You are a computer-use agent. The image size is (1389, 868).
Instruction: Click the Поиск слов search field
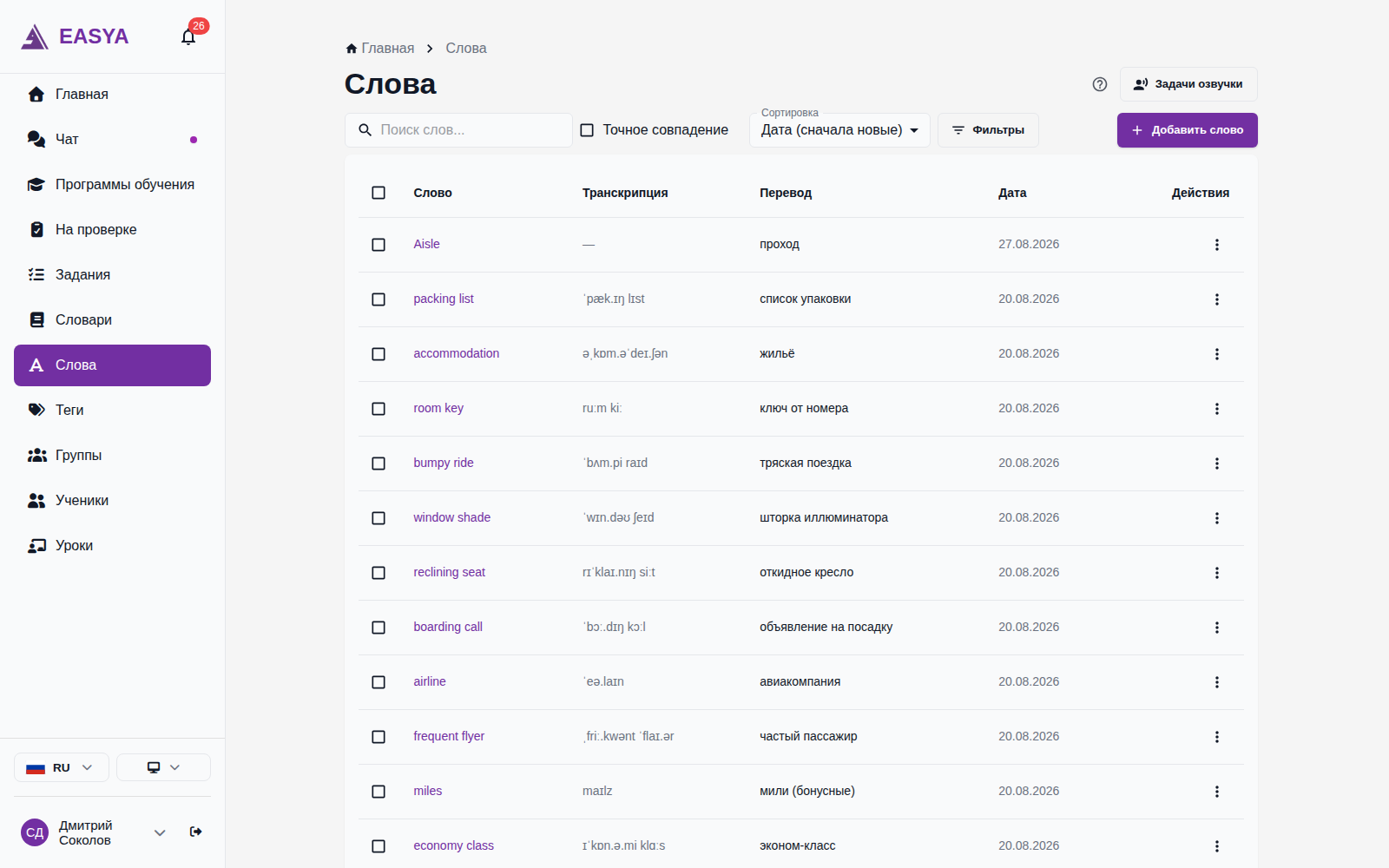tap(458, 130)
